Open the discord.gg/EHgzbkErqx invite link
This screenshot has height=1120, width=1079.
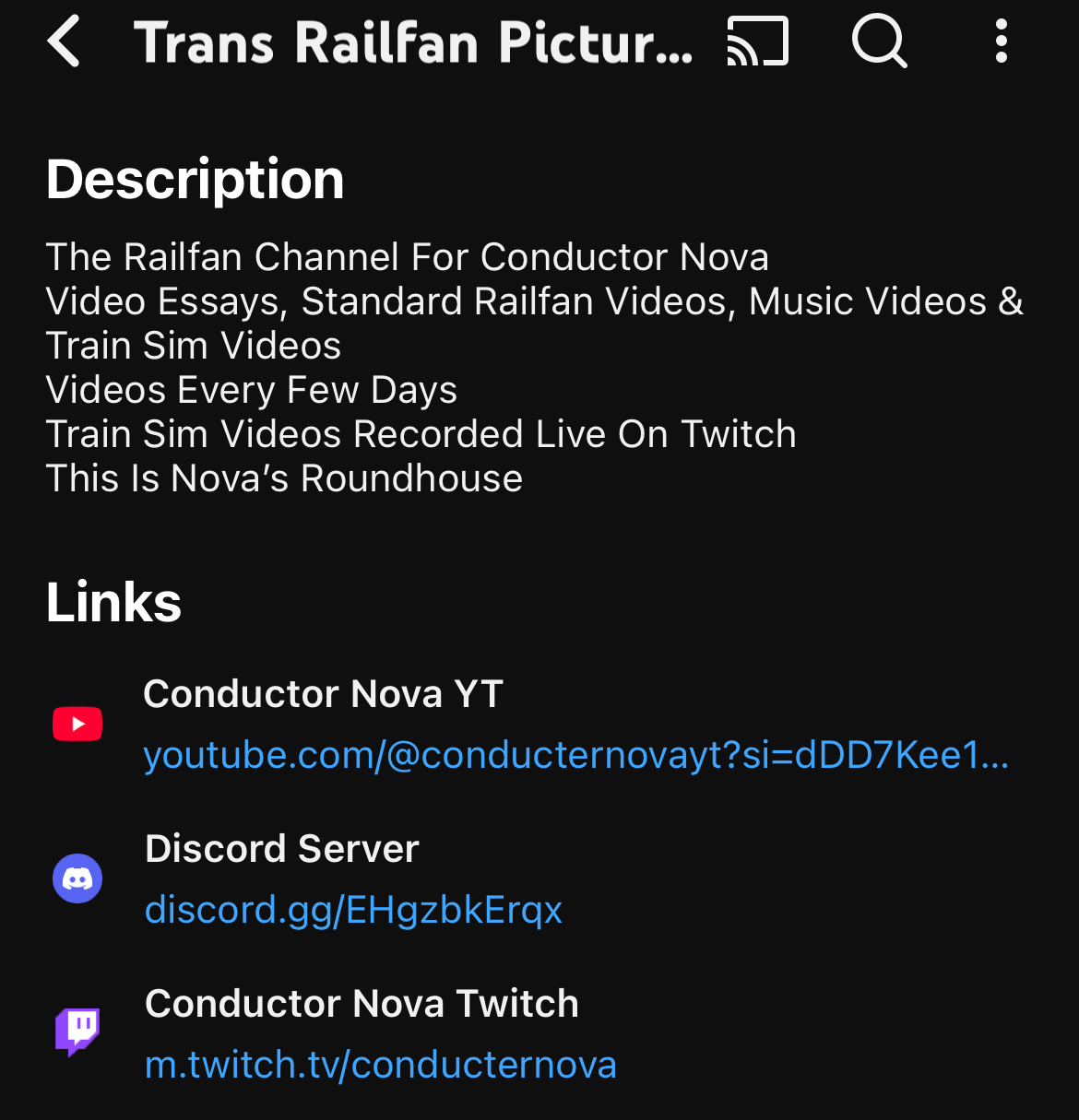tap(353, 911)
